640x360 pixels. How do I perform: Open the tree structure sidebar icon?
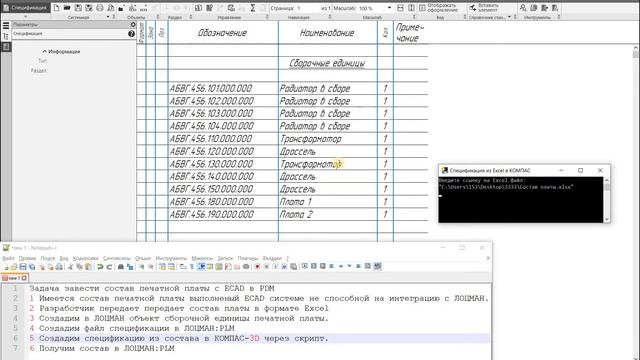click(x=6, y=36)
